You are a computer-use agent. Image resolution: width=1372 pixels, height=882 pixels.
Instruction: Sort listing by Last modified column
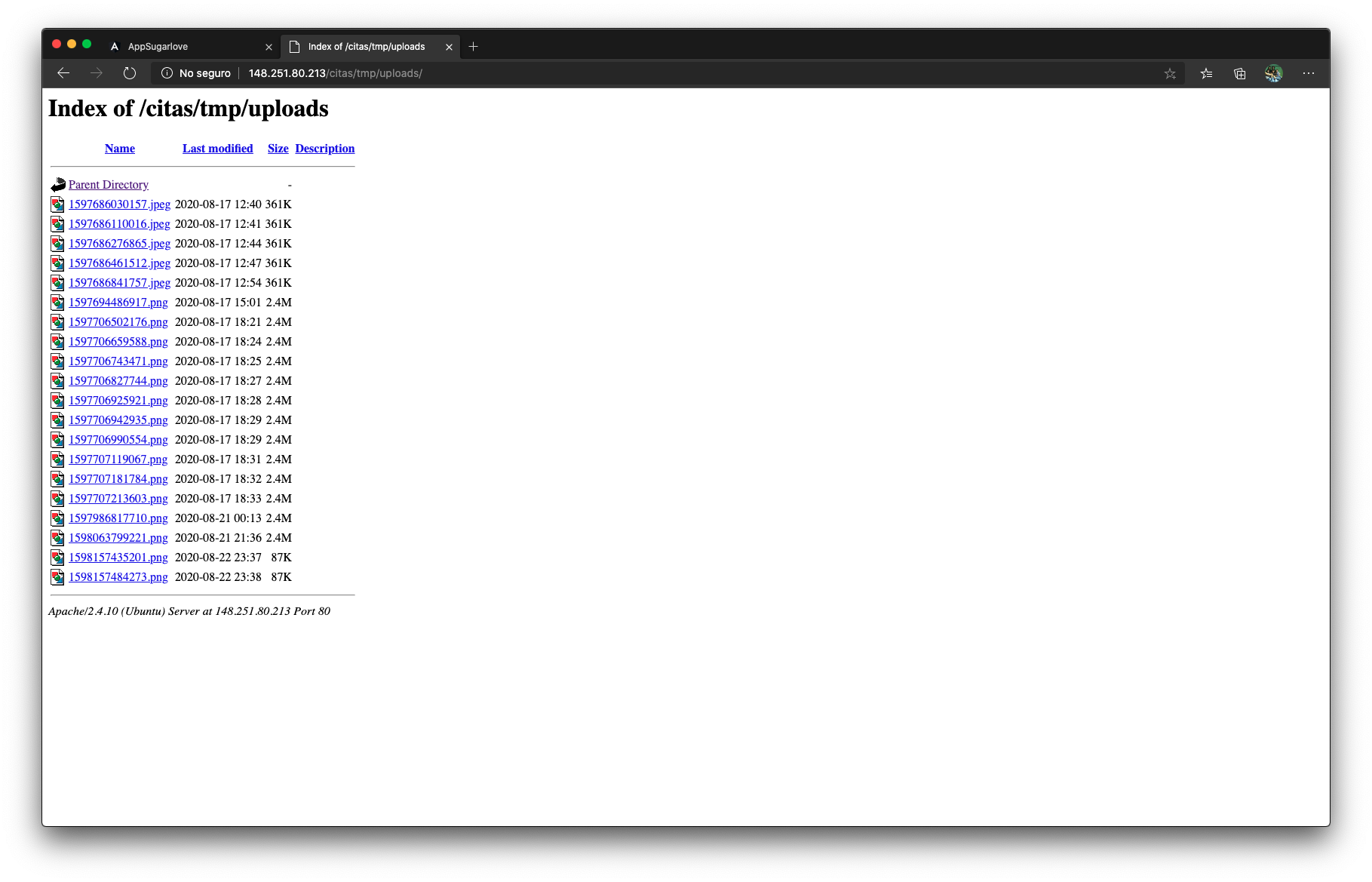pos(217,149)
